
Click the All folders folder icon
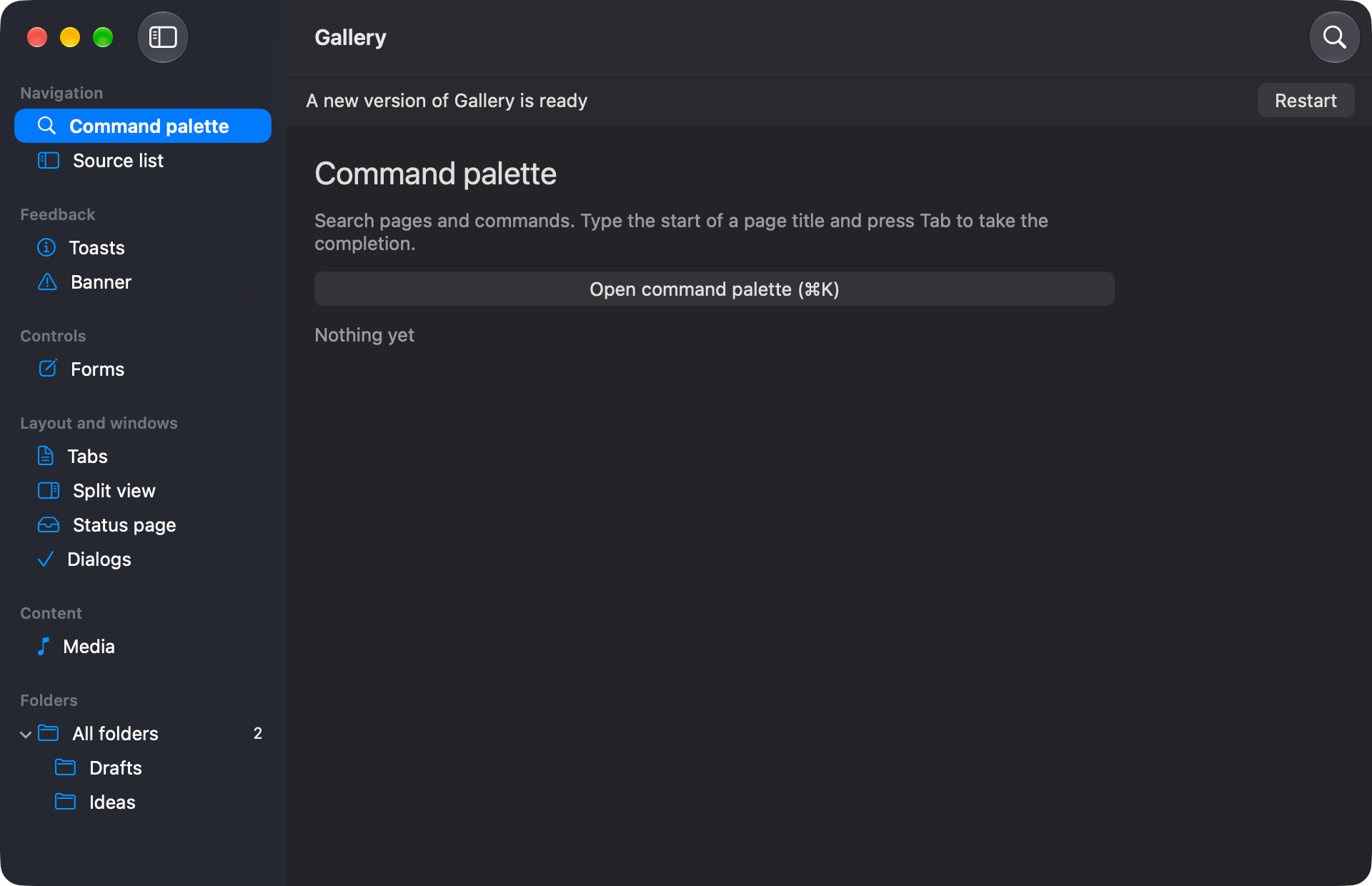[x=48, y=733]
